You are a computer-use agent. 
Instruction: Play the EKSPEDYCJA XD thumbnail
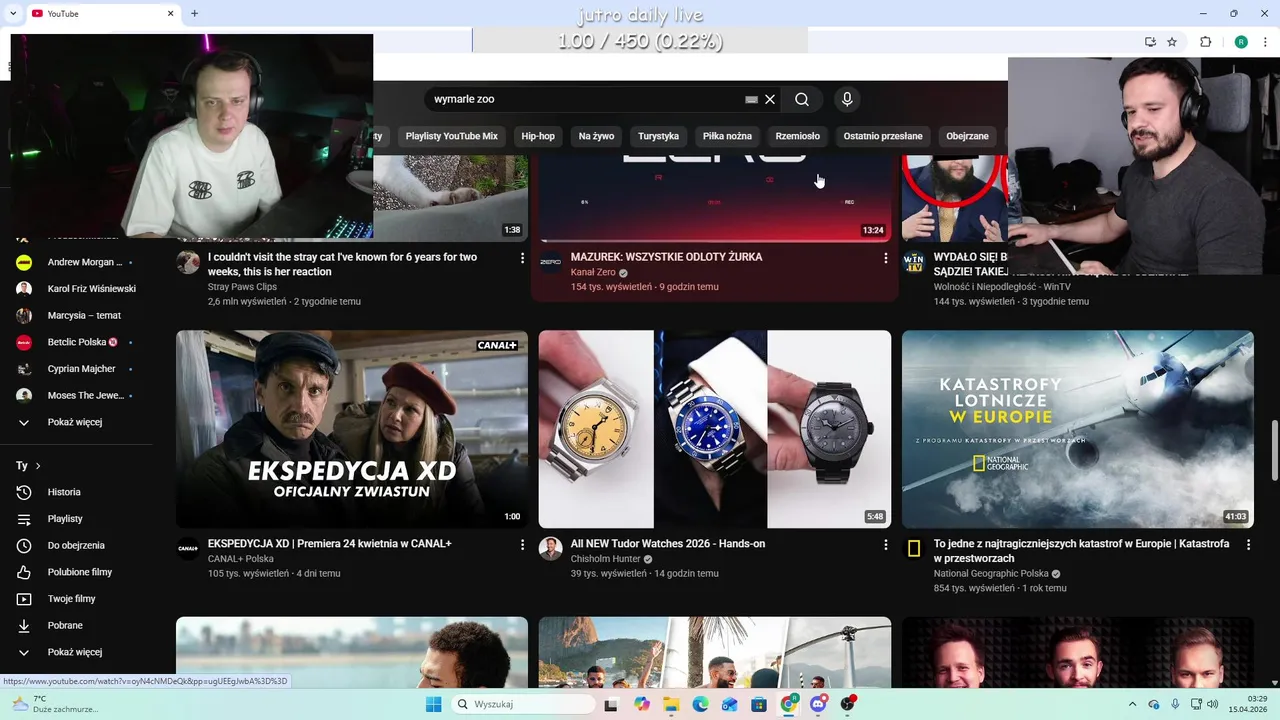pyautogui.click(x=352, y=429)
